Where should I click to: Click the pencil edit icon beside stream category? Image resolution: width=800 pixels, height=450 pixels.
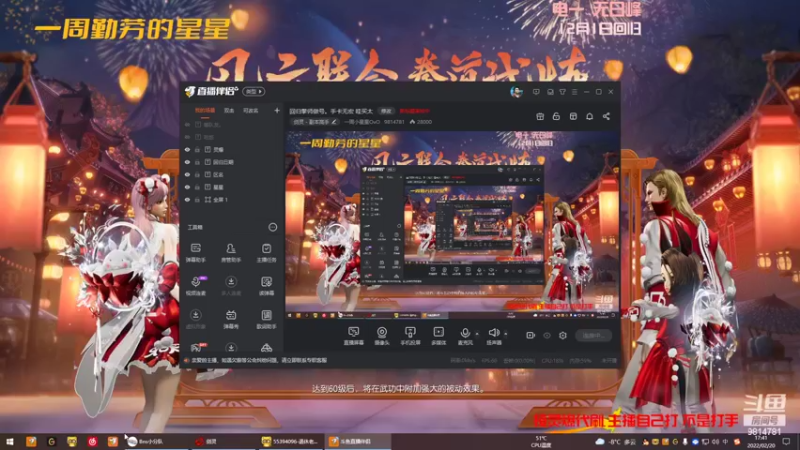[x=334, y=122]
